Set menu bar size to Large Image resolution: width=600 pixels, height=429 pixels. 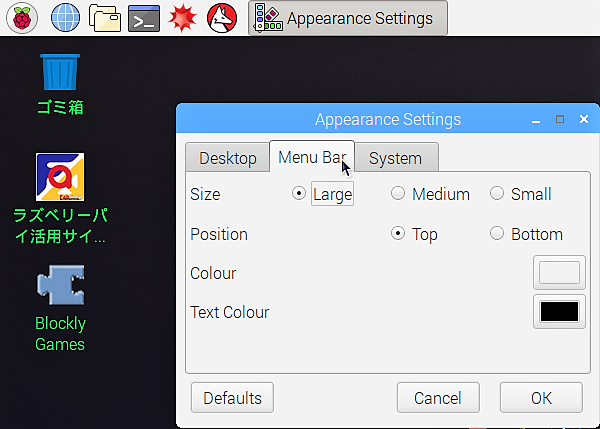(x=322, y=194)
